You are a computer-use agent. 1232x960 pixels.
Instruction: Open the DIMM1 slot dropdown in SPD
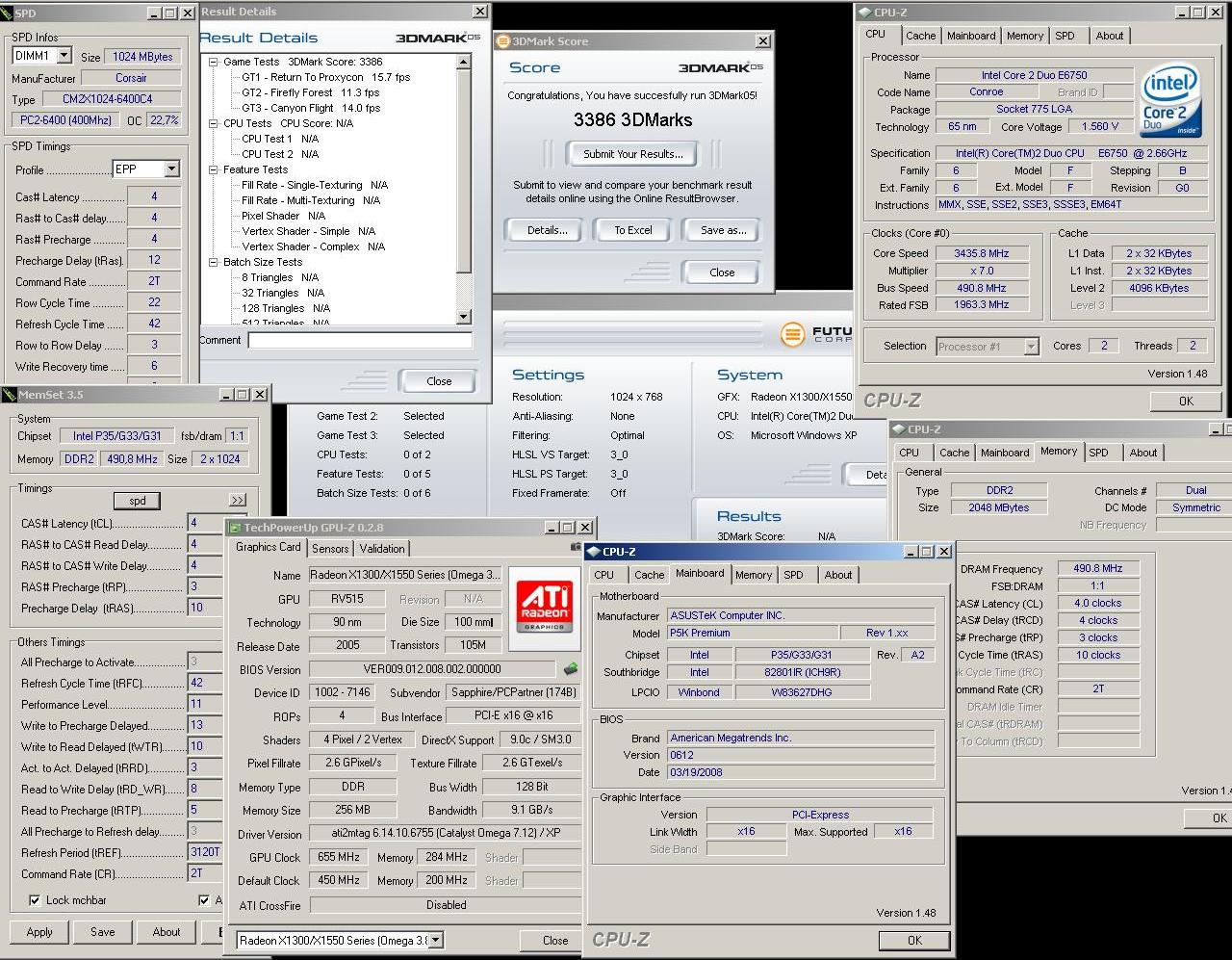point(64,56)
